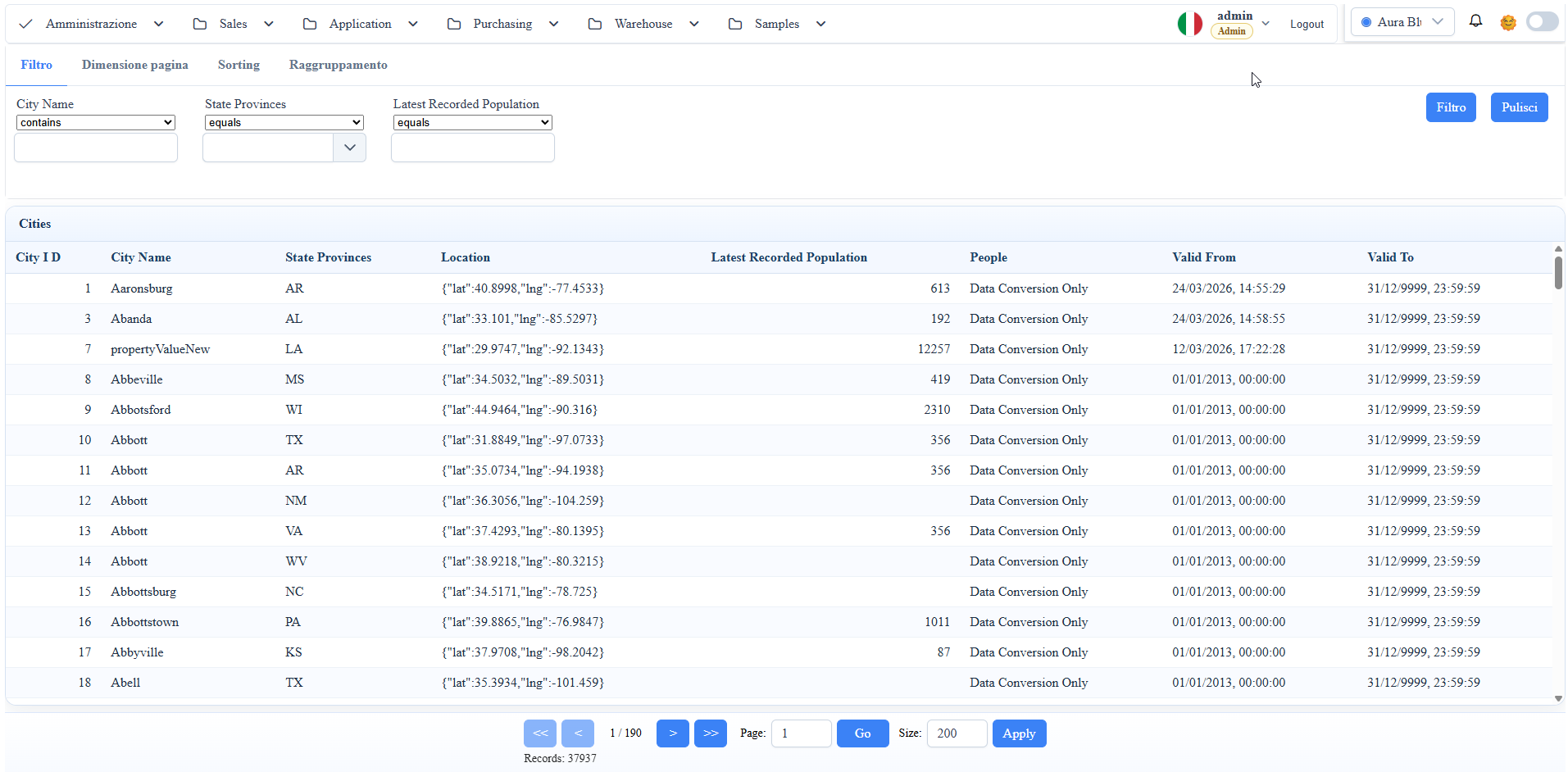
Task: Expand the Amministrazione menu chevron
Action: point(159,24)
